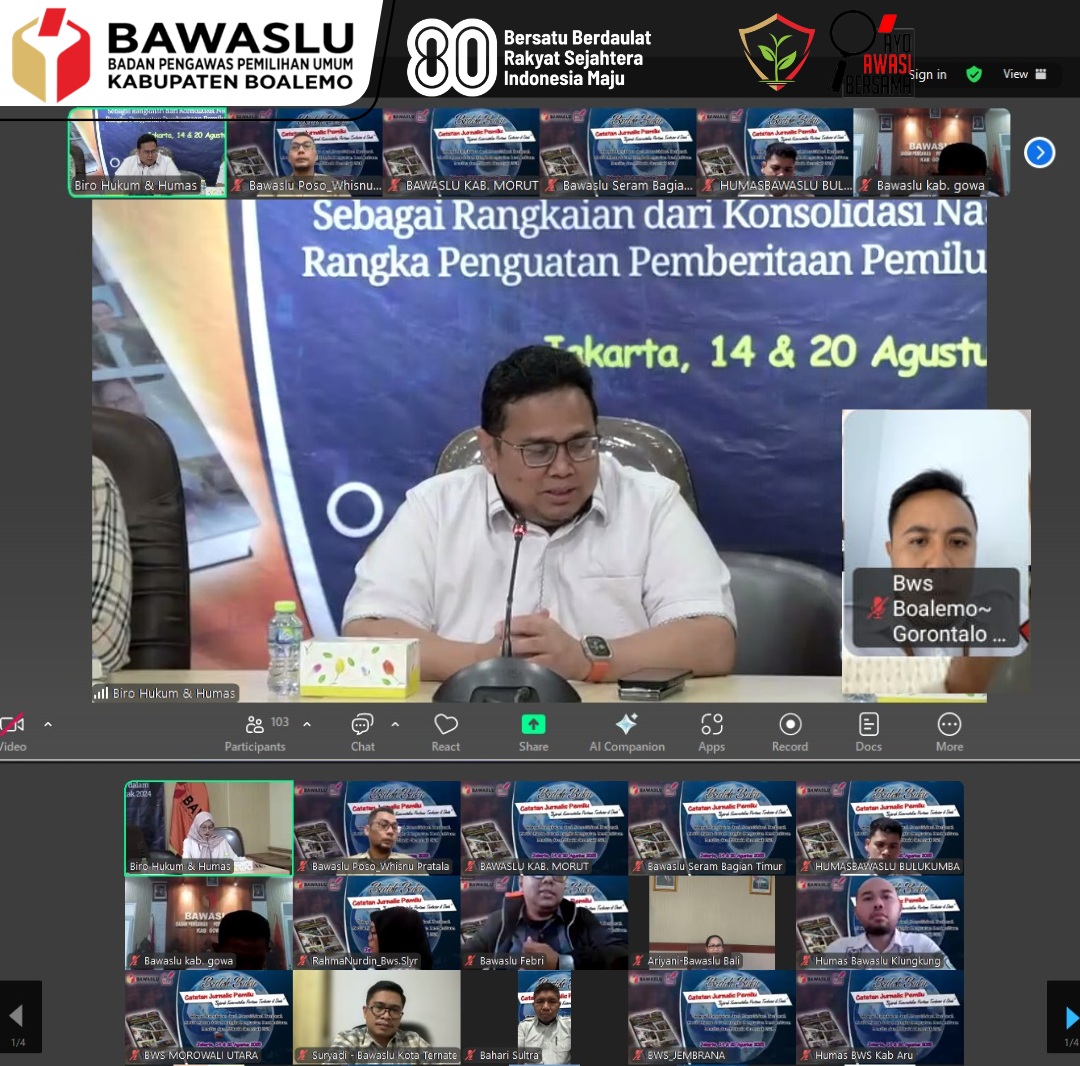Select Humas Bawaslu Klungkung video tile
Viewport: 1080px width, 1066px height.
pyautogui.click(x=880, y=923)
